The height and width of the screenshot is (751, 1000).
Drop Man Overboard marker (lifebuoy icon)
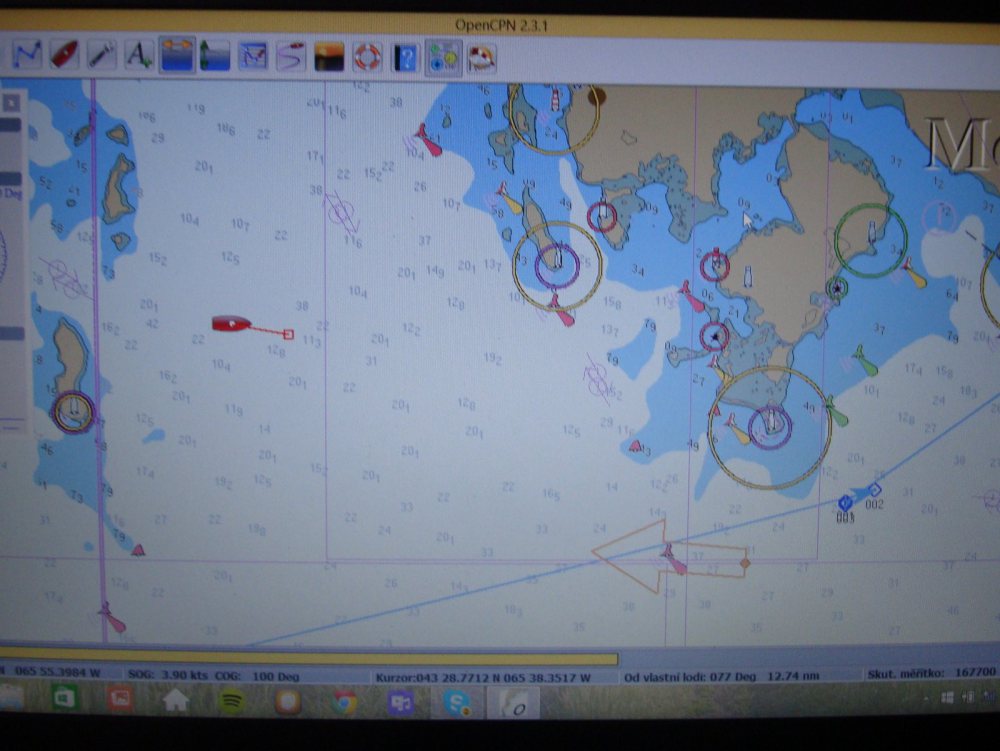pyautogui.click(x=367, y=57)
